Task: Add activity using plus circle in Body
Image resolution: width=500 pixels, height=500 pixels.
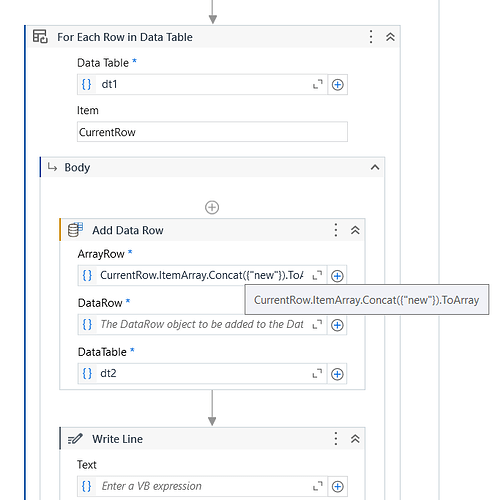Action: [x=212, y=207]
